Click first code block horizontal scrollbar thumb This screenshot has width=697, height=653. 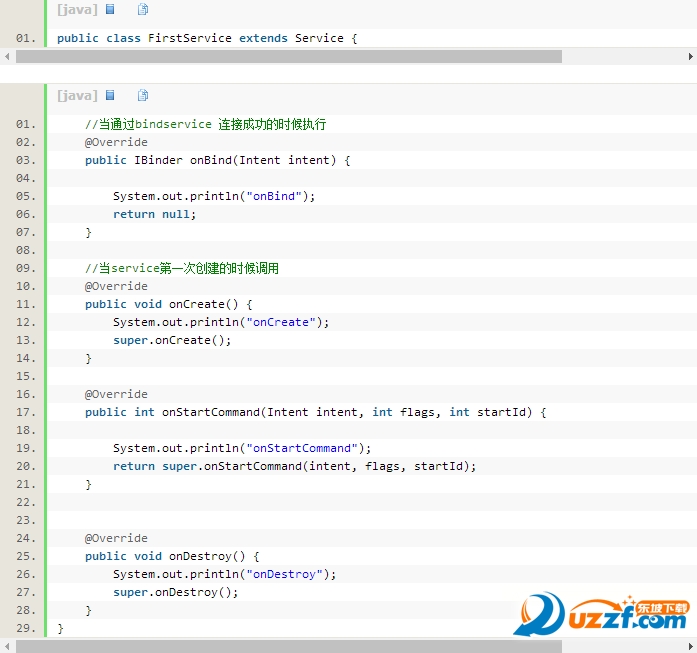[288, 57]
